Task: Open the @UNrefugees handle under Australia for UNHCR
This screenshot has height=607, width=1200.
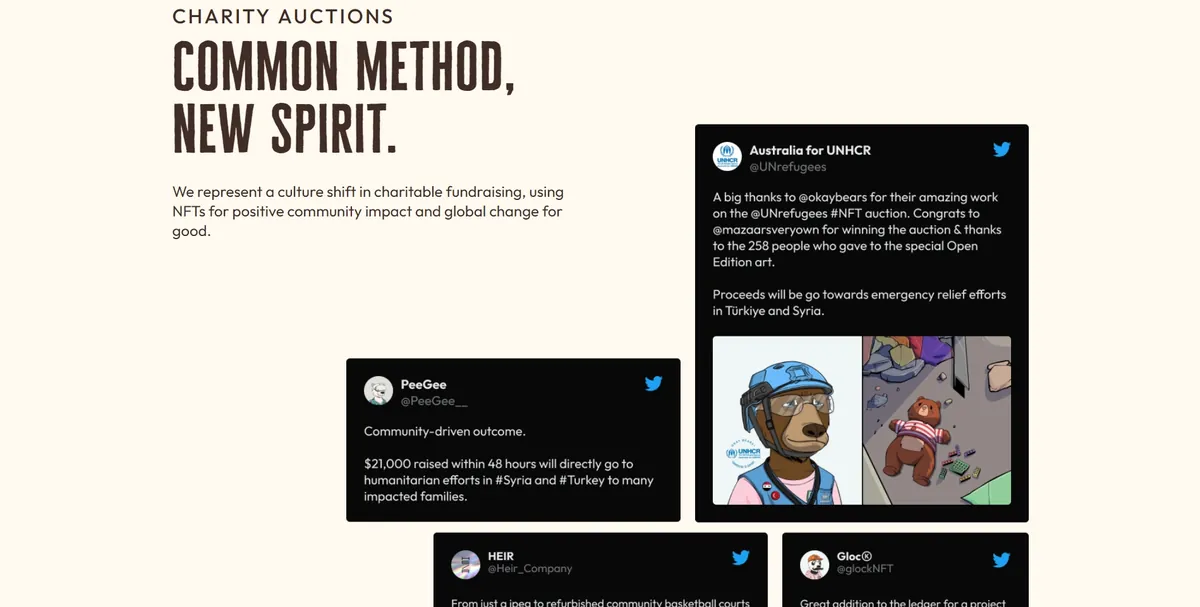Action: (788, 167)
